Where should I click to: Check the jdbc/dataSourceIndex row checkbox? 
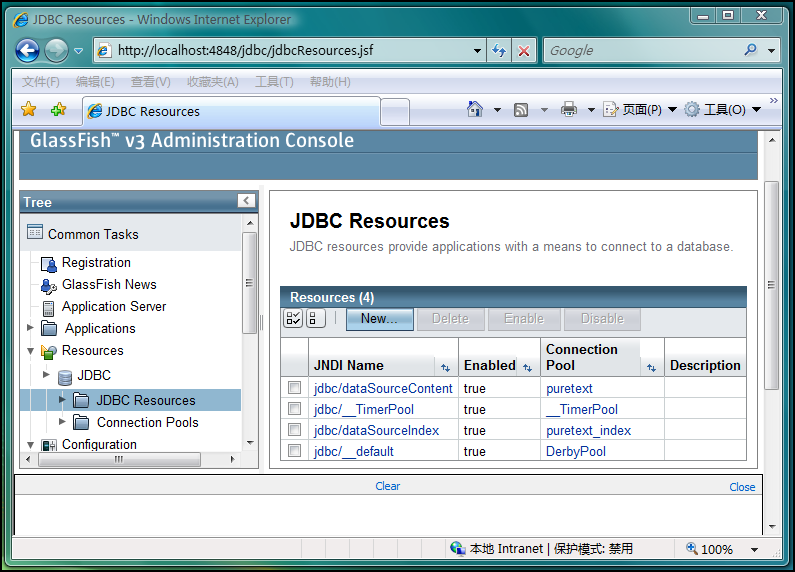294,430
